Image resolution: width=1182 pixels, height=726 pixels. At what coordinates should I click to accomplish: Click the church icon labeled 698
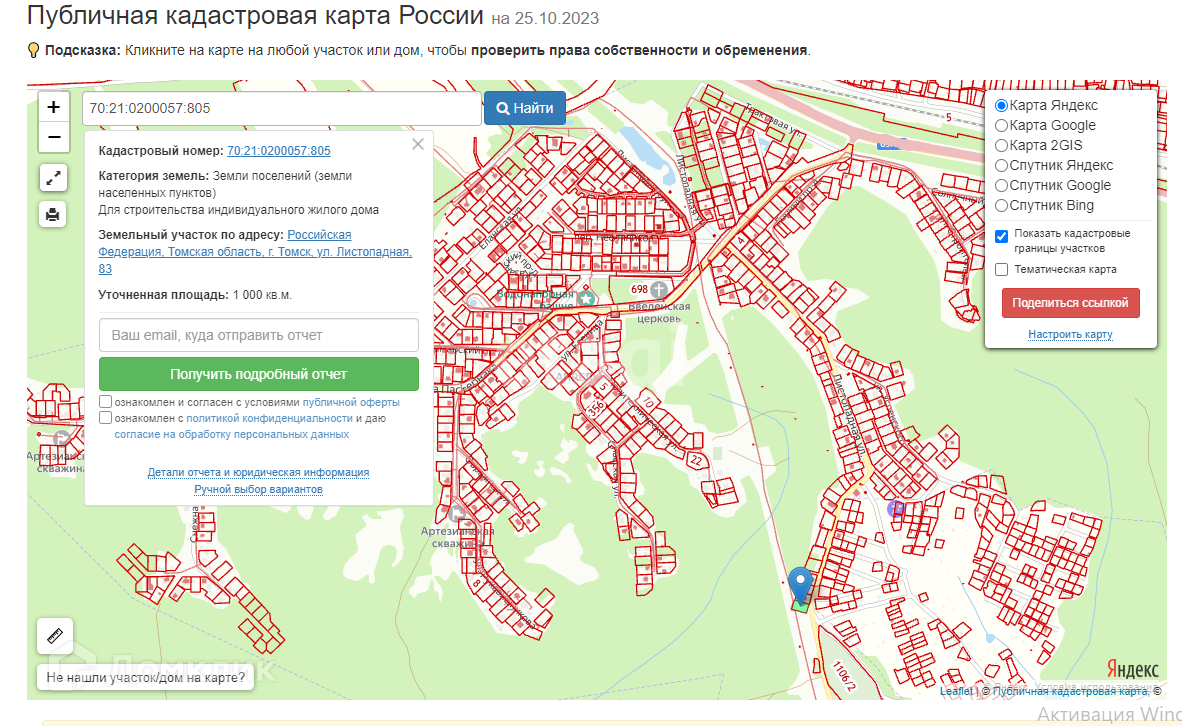tap(659, 289)
